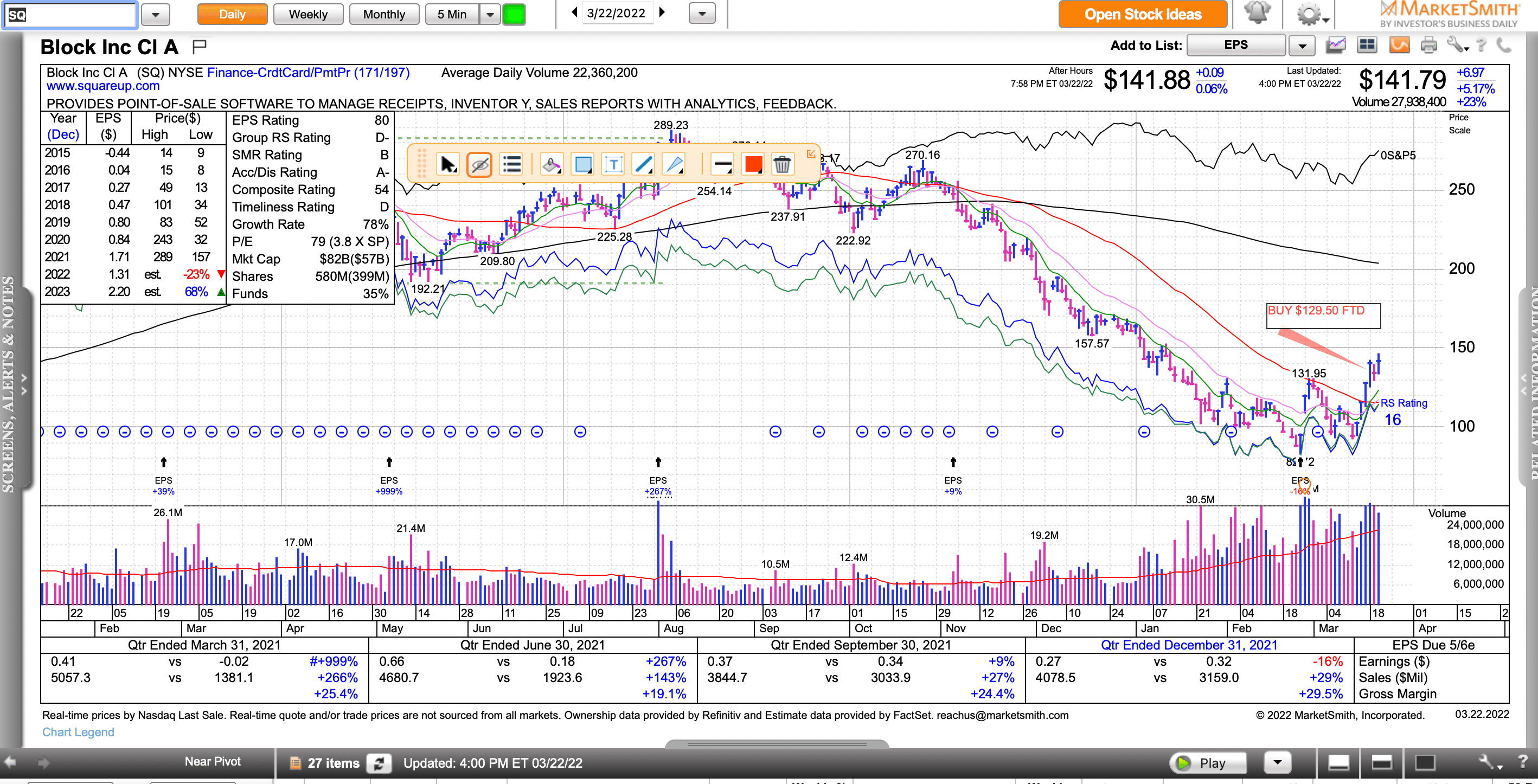Switch chart to Daily view
Image resolution: width=1538 pixels, height=784 pixels.
click(232, 14)
